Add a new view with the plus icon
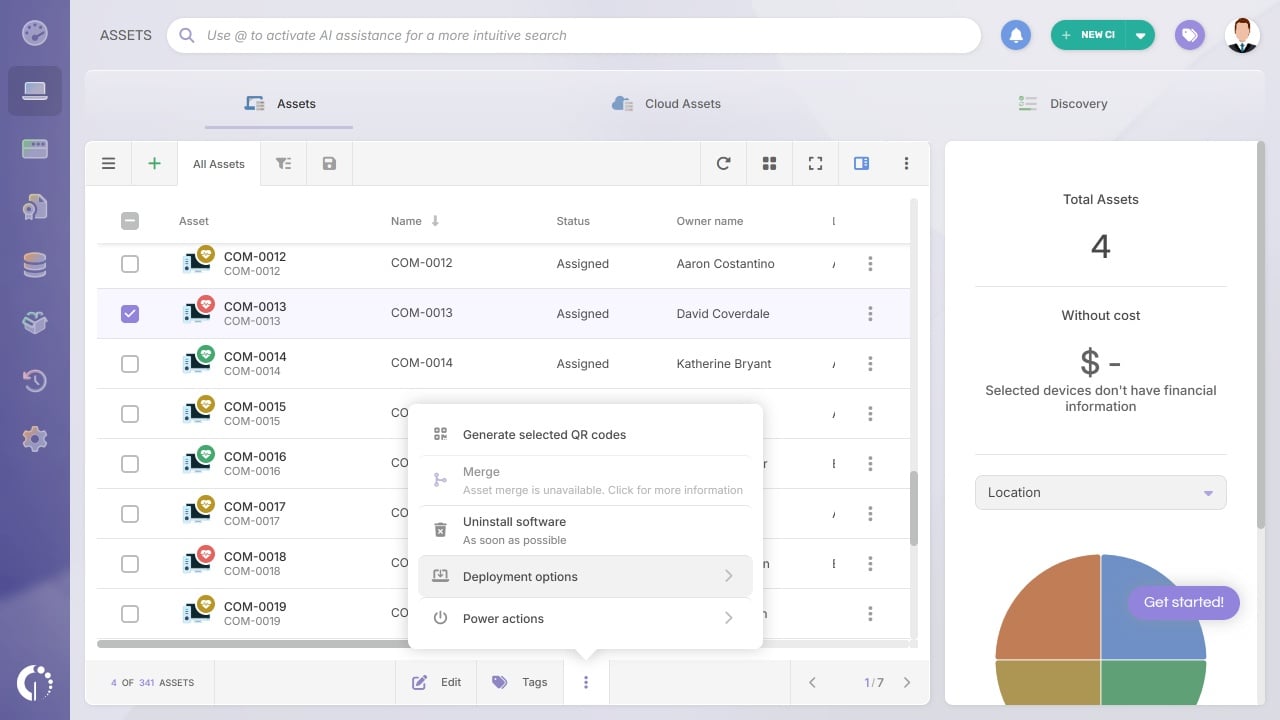This screenshot has width=1280, height=720. coord(154,162)
